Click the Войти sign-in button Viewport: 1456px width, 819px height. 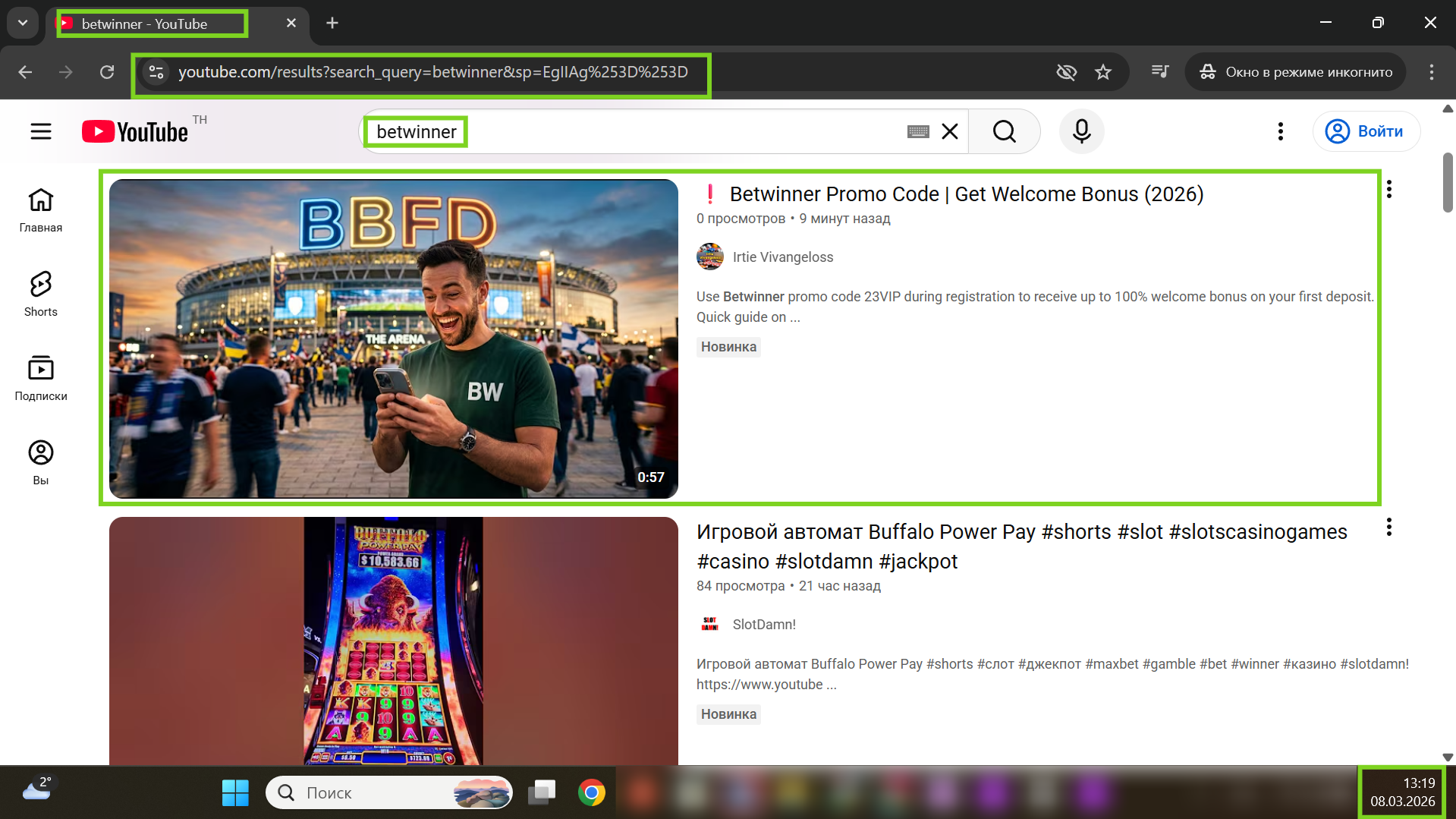coord(1366,131)
